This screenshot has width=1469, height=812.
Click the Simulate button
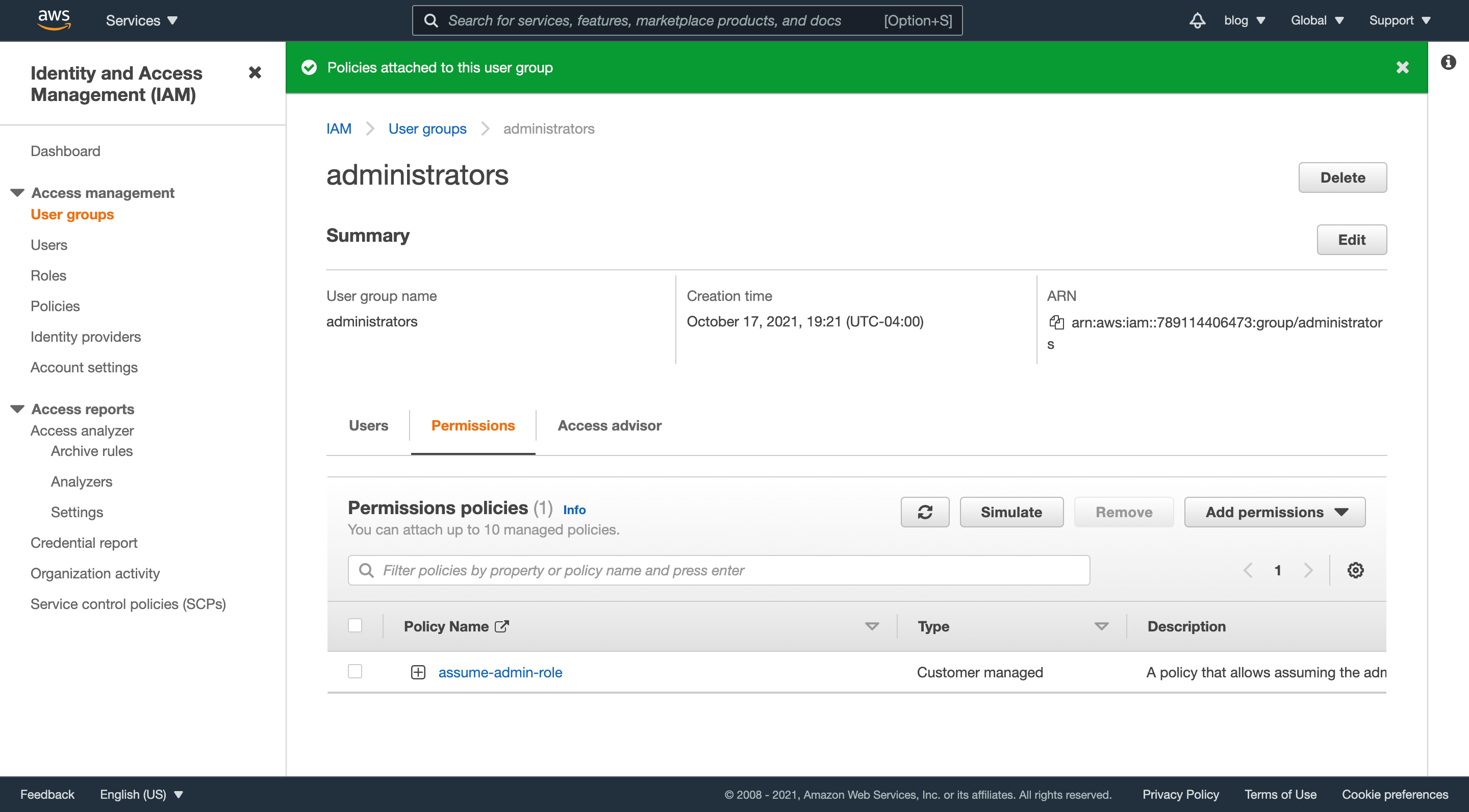[x=1011, y=512]
